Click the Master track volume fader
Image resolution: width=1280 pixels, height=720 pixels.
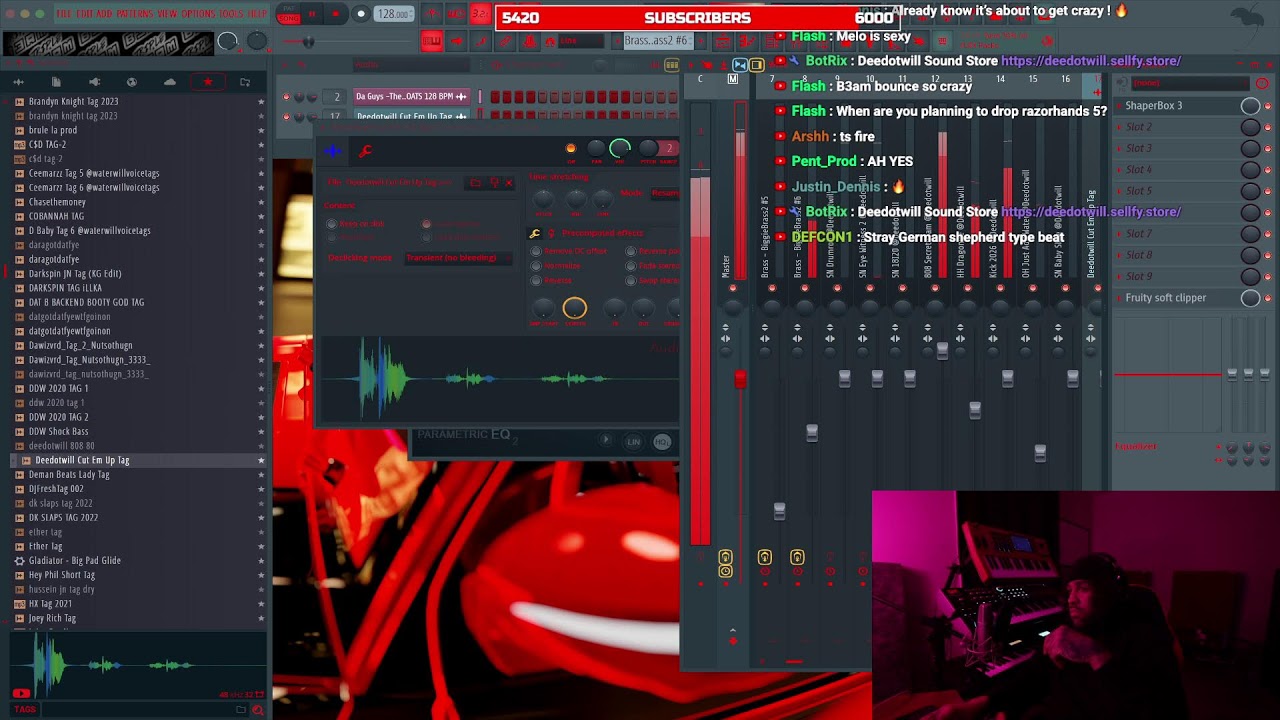(740, 379)
